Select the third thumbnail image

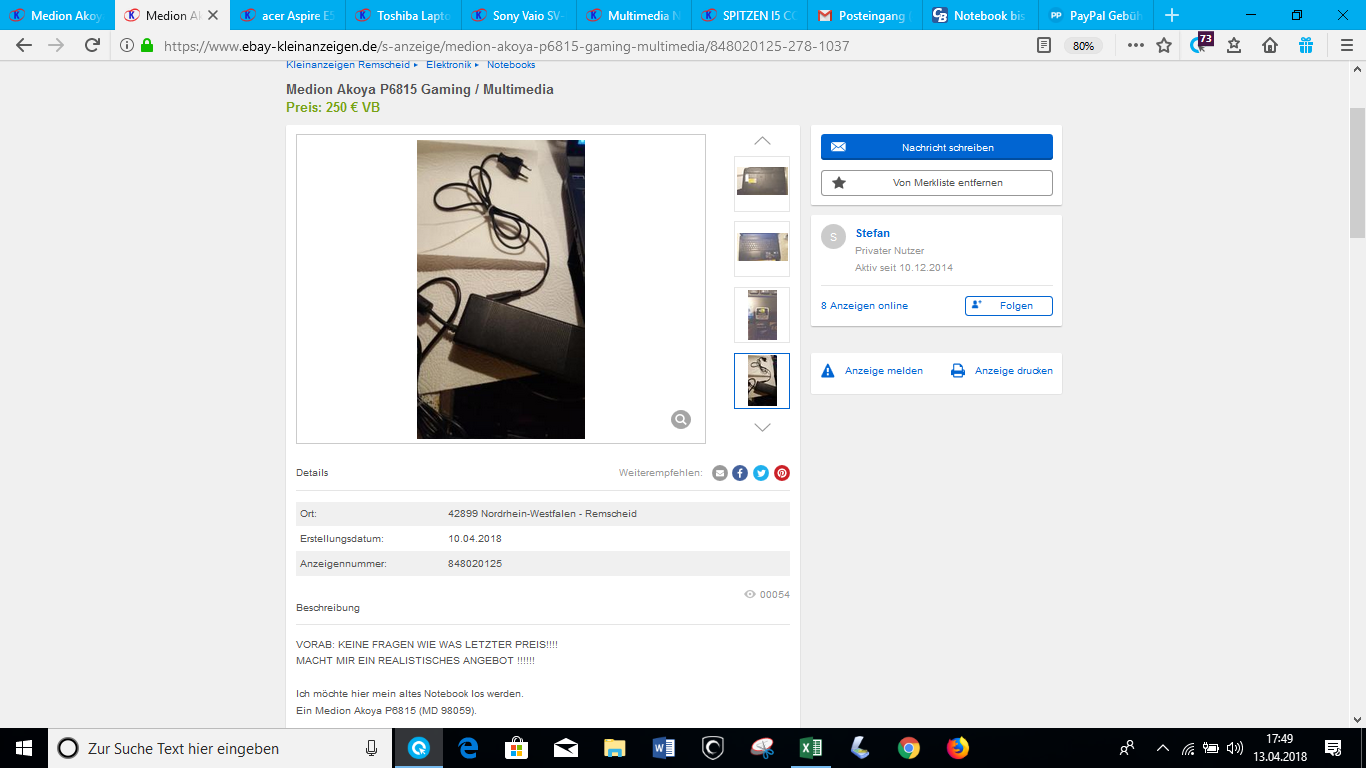762,315
